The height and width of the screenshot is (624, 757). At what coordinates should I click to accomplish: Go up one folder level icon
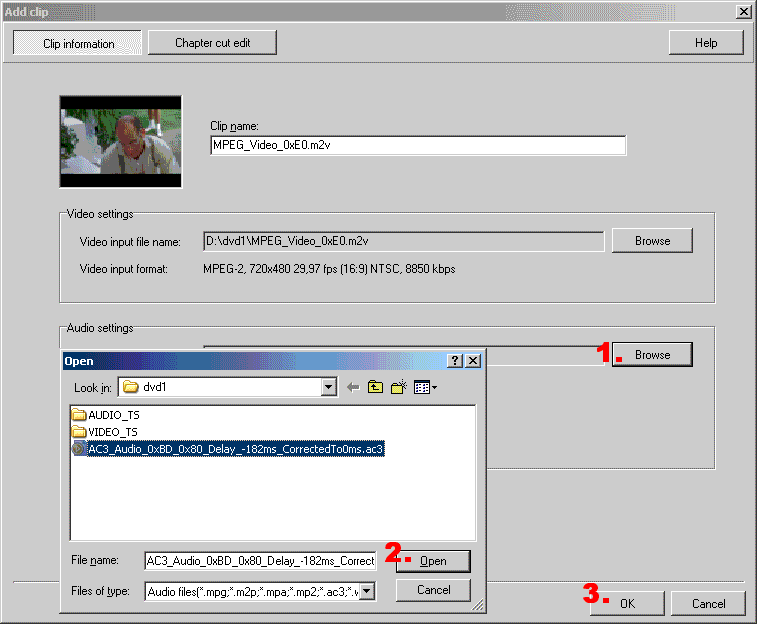(x=375, y=387)
